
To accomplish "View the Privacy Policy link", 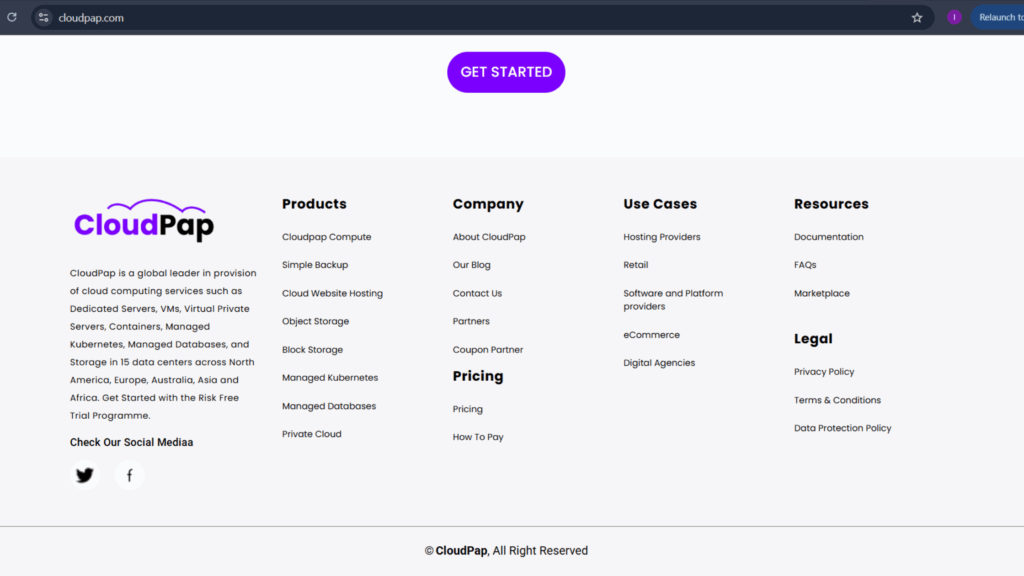I will [824, 372].
